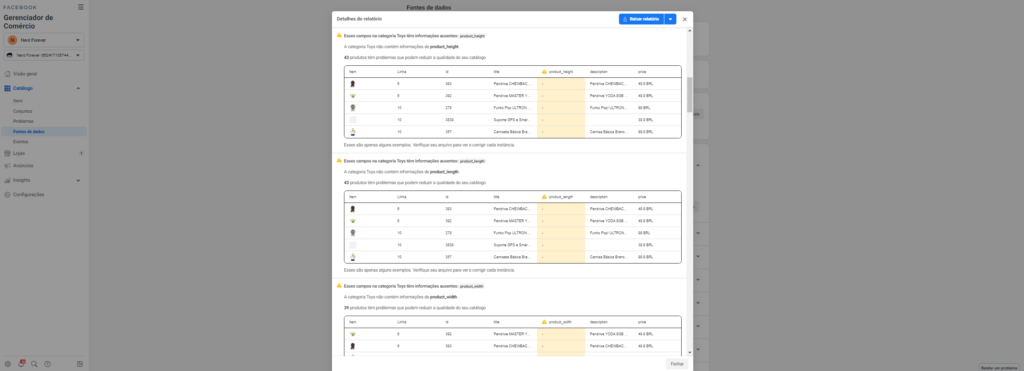Expand the Insights section chevron
1024x371 pixels.
[78, 180]
